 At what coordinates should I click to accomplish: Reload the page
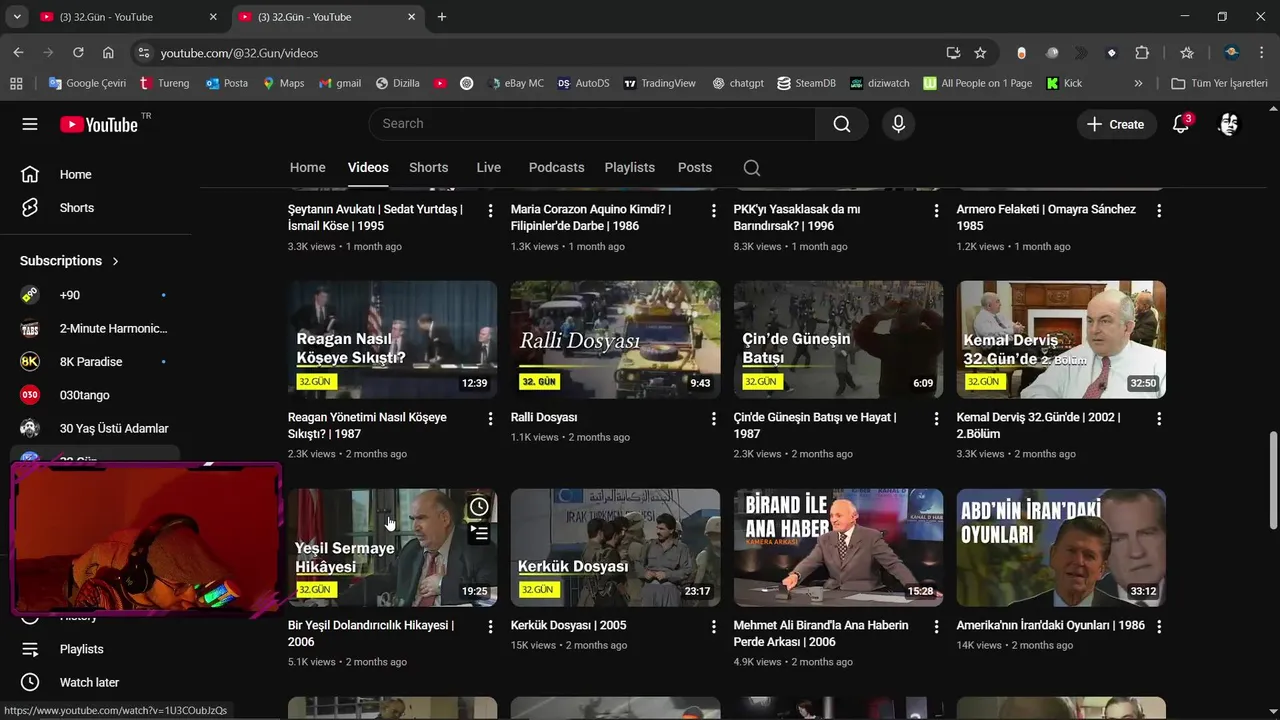(x=78, y=53)
